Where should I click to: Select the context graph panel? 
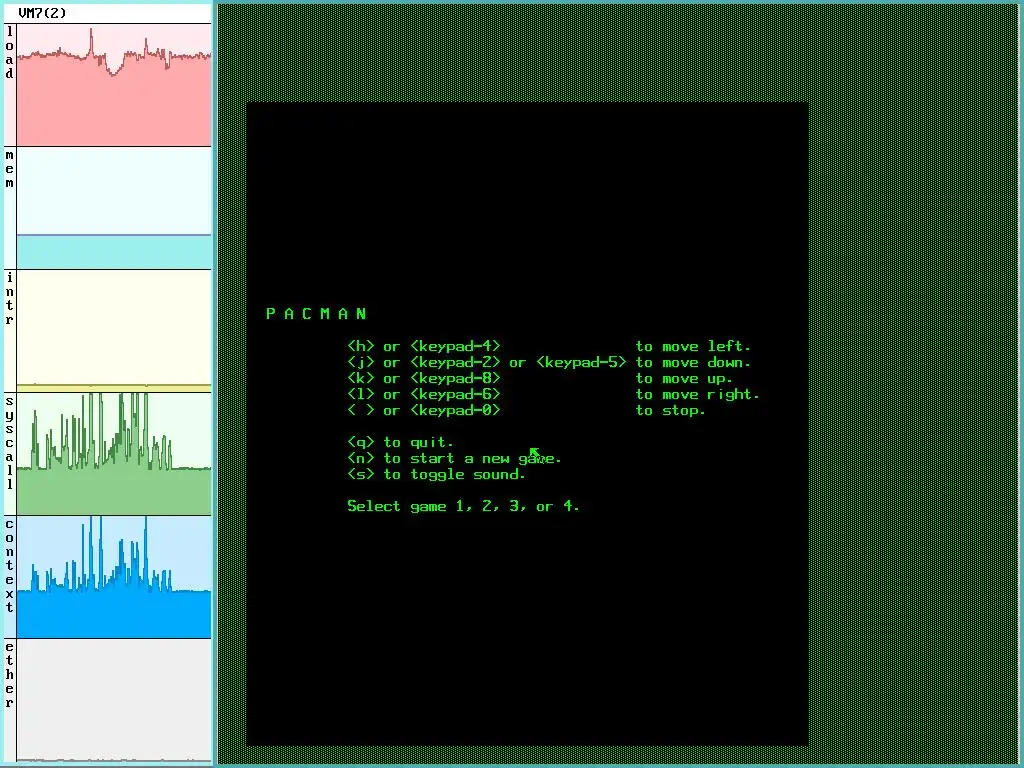tap(114, 577)
